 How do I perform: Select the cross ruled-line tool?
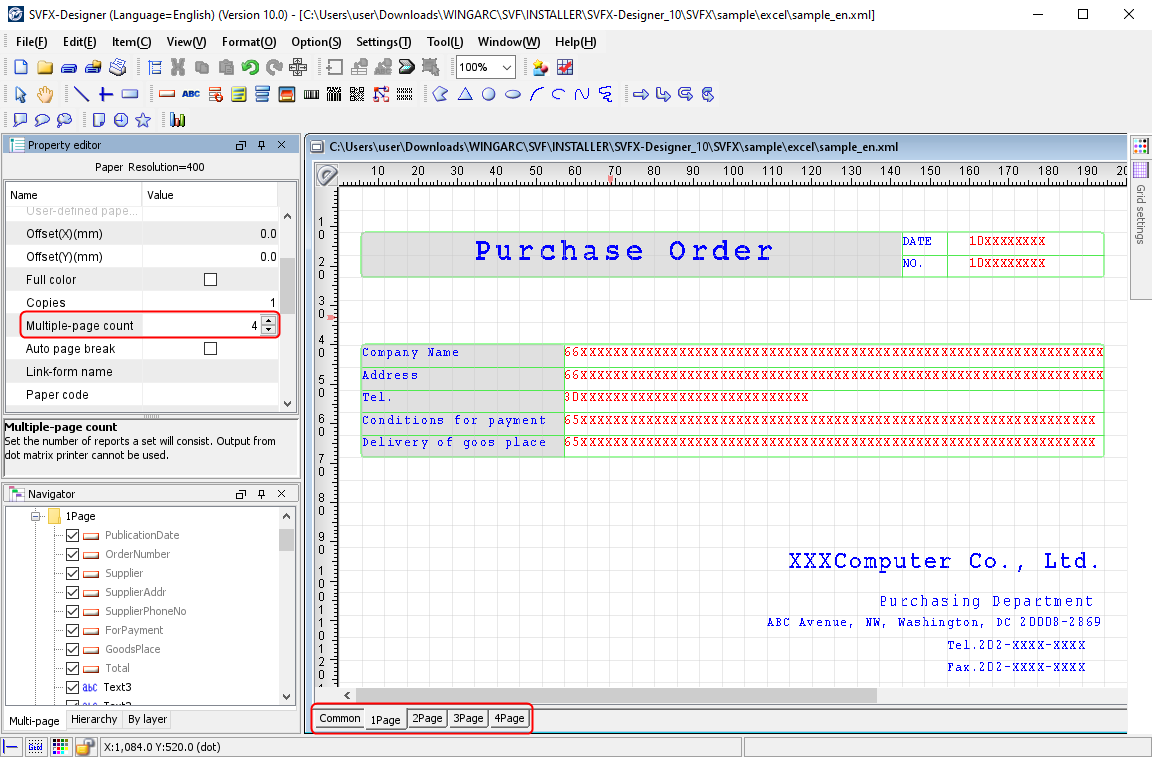point(106,94)
